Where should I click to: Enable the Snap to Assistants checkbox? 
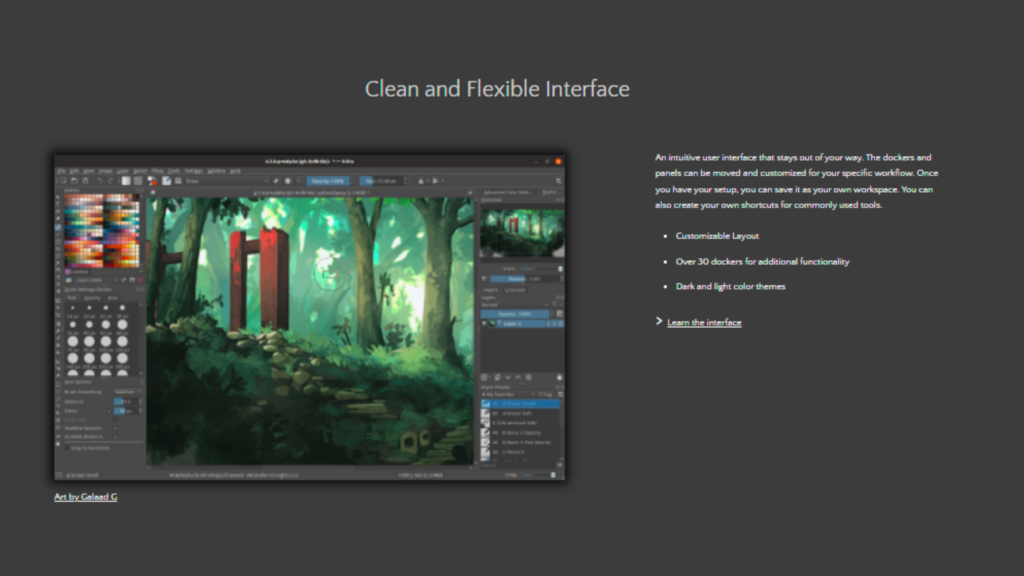pos(67,448)
